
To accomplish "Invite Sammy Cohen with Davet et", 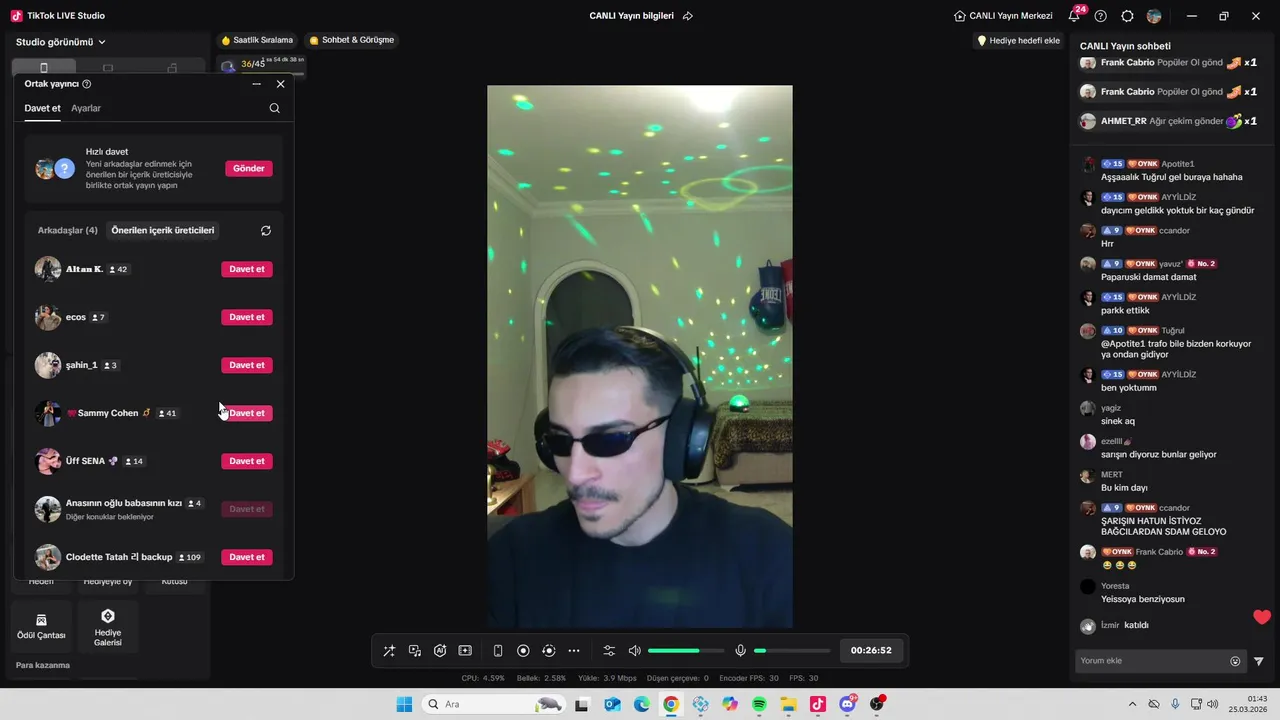I will [247, 413].
